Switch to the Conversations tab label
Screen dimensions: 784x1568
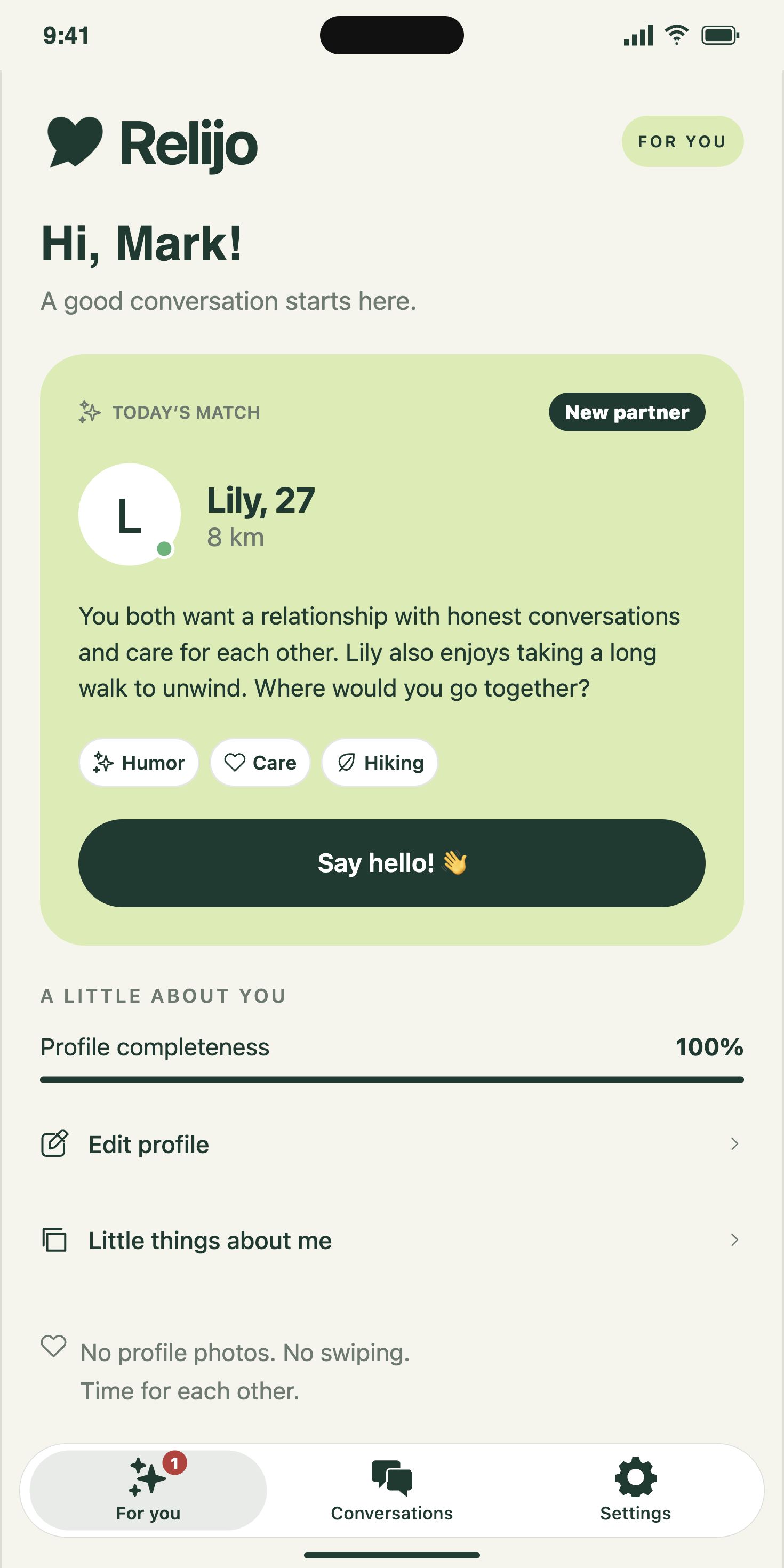pos(391,1513)
